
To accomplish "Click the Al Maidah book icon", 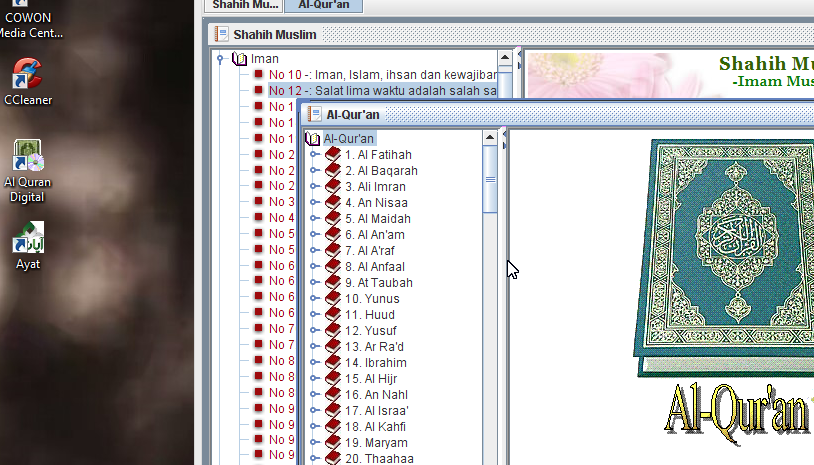I will click(x=333, y=218).
